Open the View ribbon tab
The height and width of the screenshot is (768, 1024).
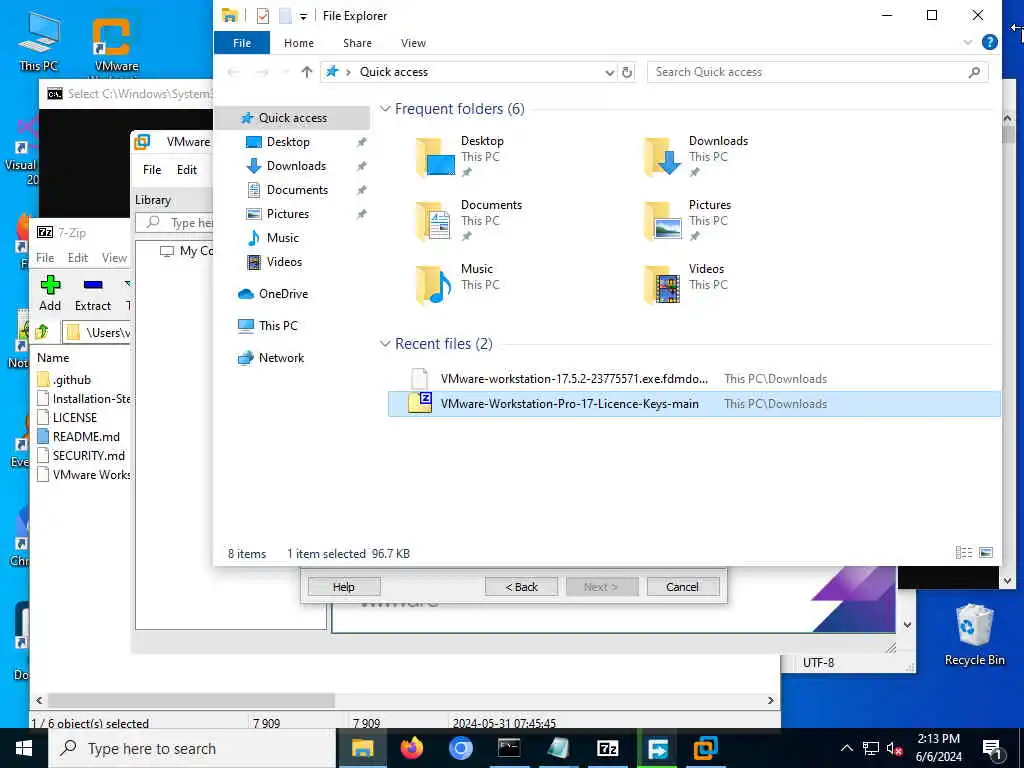[413, 43]
